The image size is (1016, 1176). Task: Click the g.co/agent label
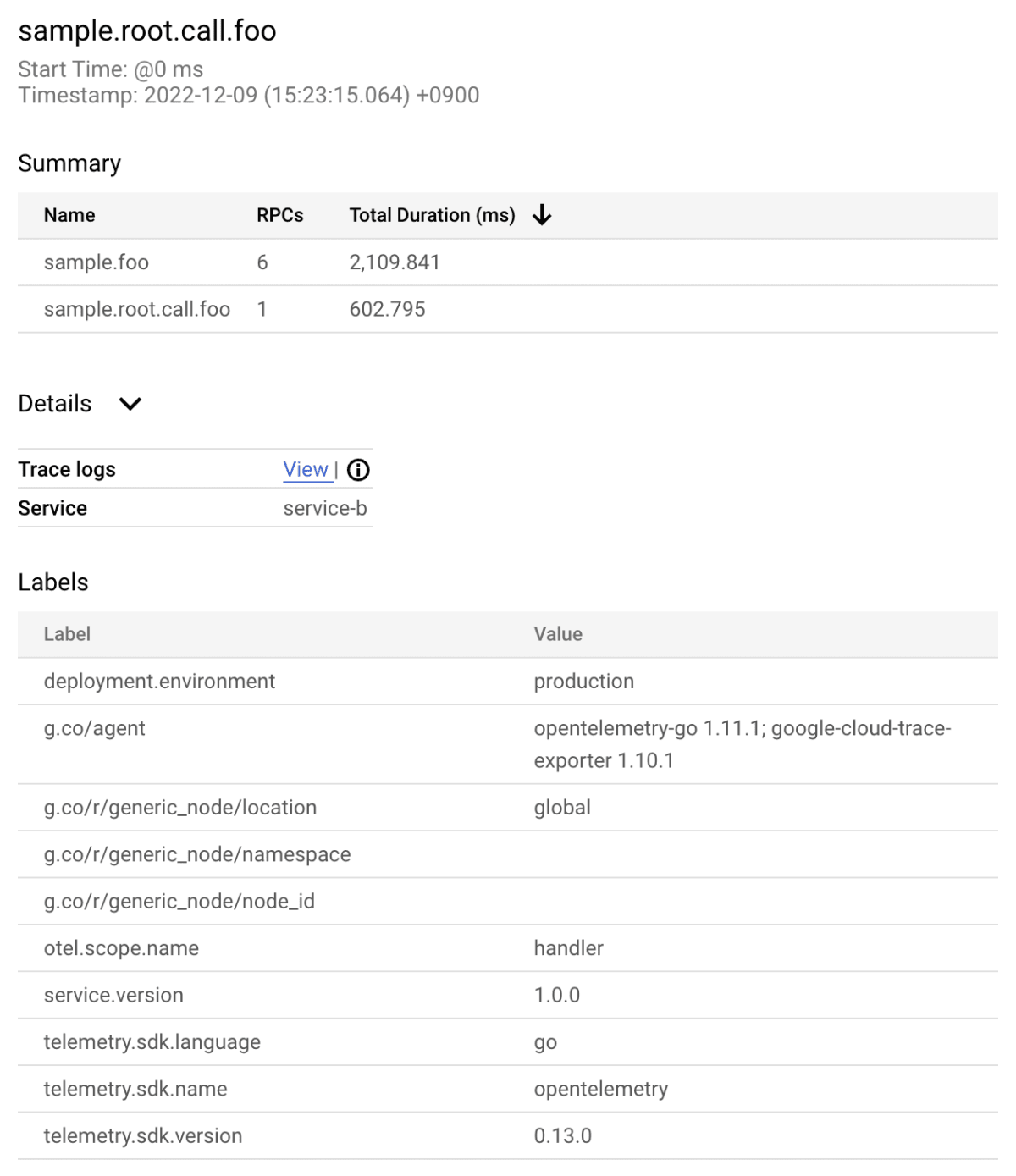tap(95, 728)
